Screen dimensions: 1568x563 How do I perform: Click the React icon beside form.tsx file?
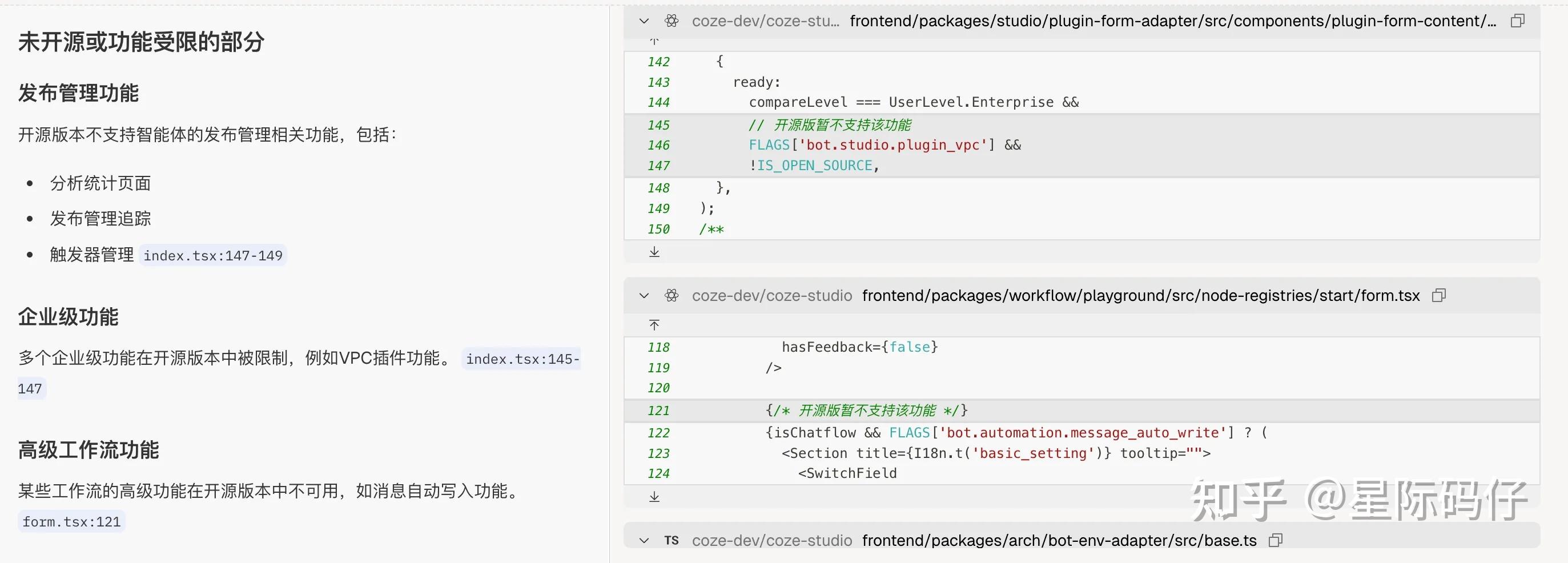point(672,296)
